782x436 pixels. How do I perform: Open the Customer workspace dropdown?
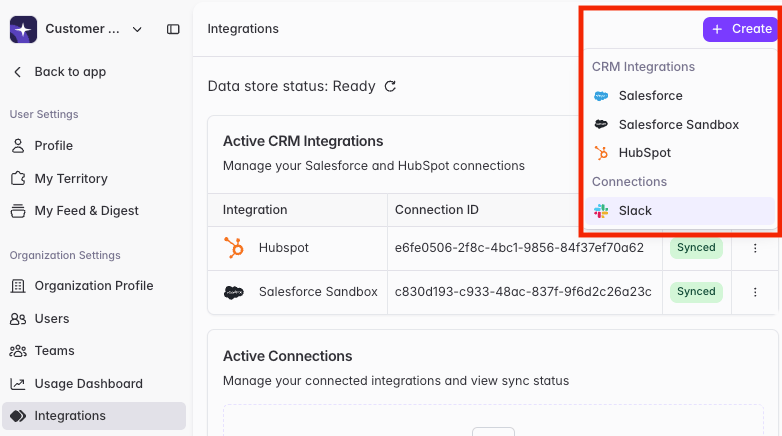coord(93,29)
